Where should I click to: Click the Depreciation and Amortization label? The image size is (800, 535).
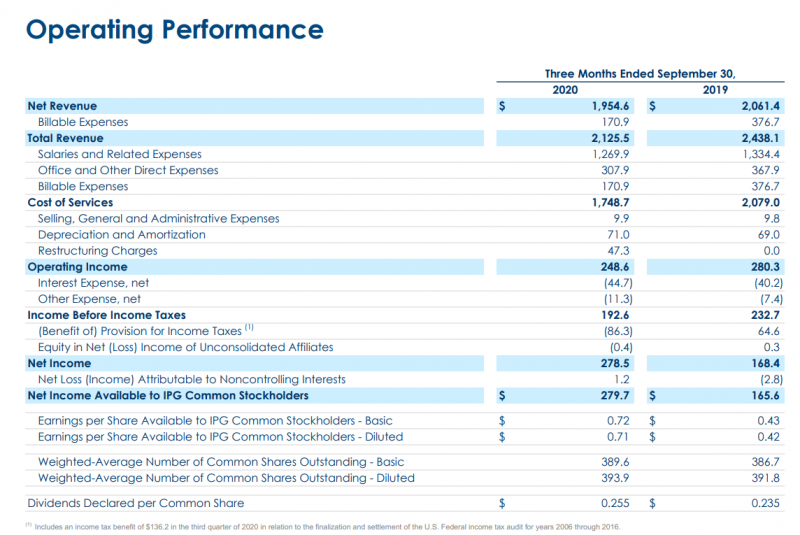(x=121, y=234)
